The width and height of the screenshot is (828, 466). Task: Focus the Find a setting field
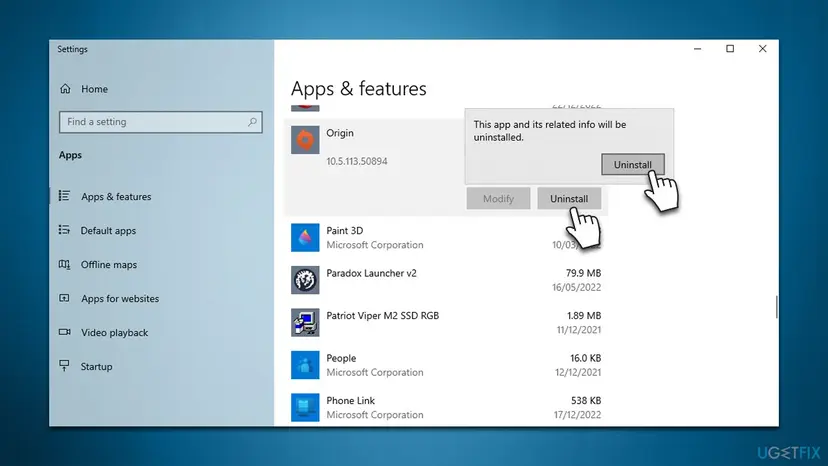[161, 122]
